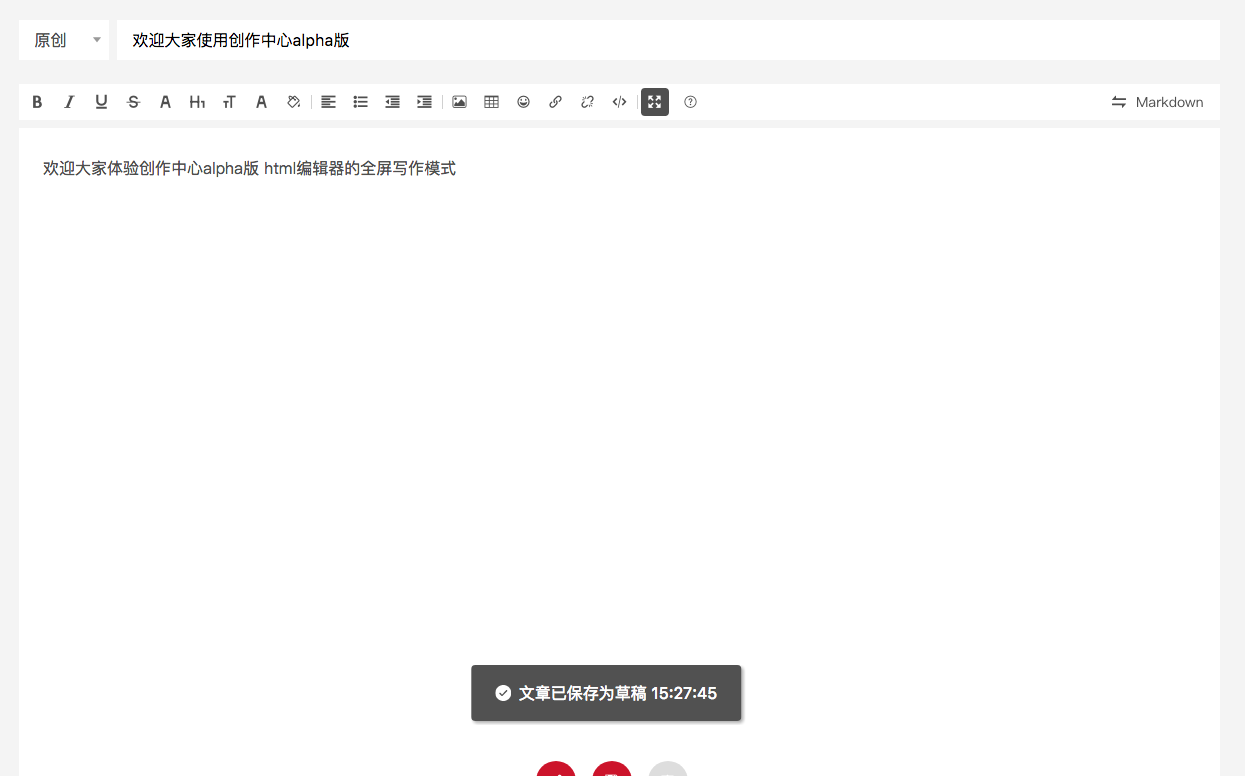Open the font size option

click(229, 102)
